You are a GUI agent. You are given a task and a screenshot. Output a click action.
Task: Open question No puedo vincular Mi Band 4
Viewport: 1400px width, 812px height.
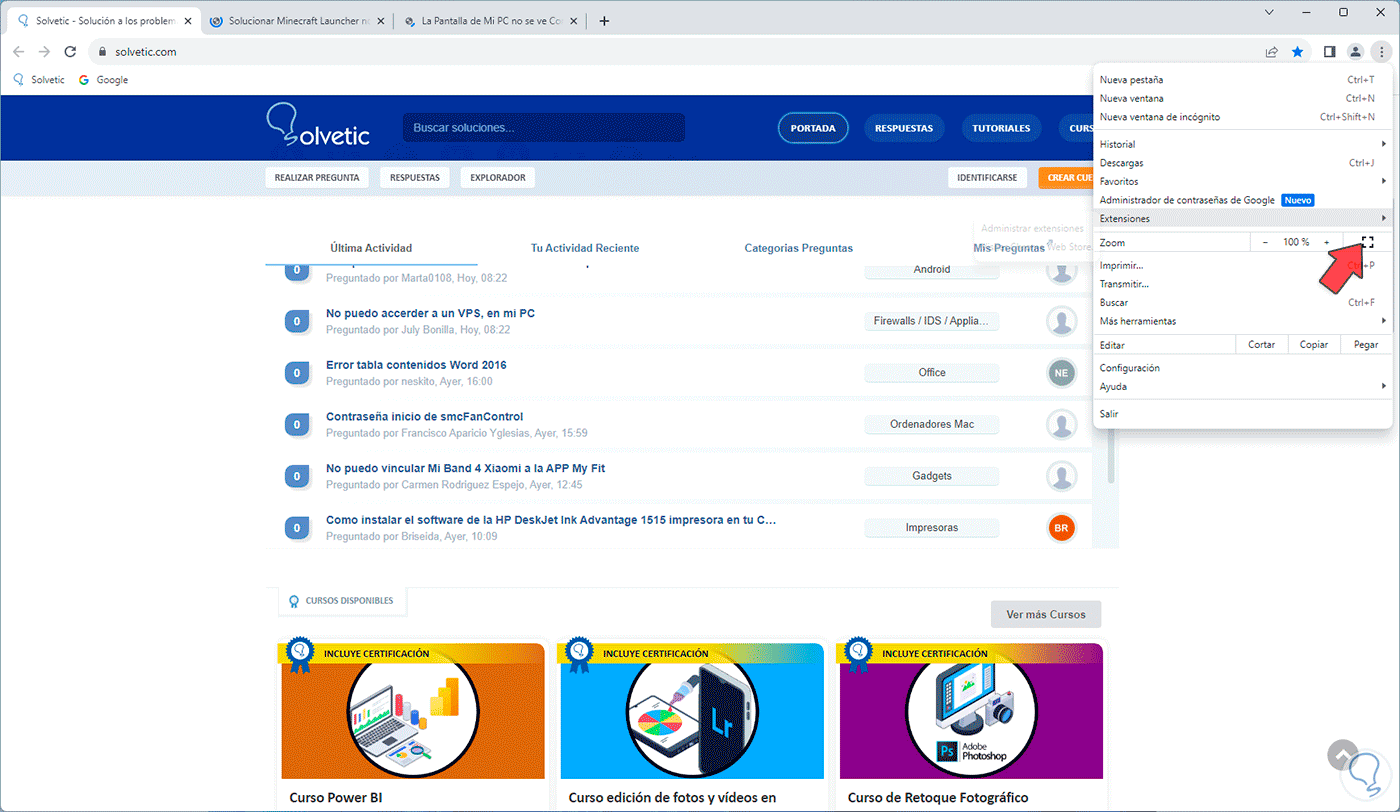[x=465, y=468]
